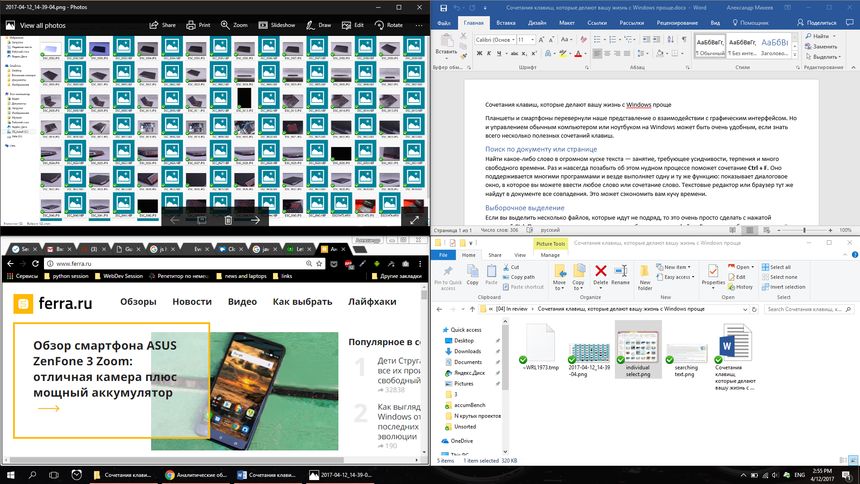This screenshot has width=860, height=484.
Task: Open the Chrome three-dot menu
Action: point(420,264)
